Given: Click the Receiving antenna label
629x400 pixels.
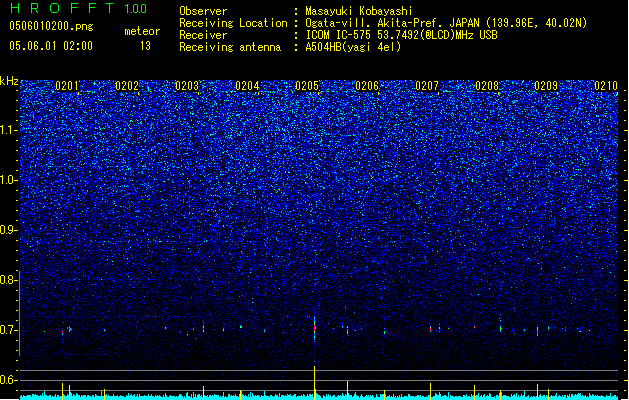Looking at the screenshot, I should pos(230,47).
